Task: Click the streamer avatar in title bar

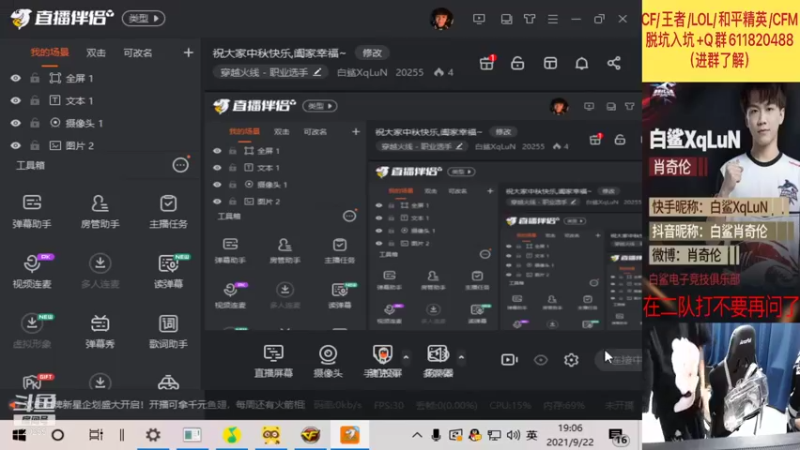Action: [x=442, y=19]
